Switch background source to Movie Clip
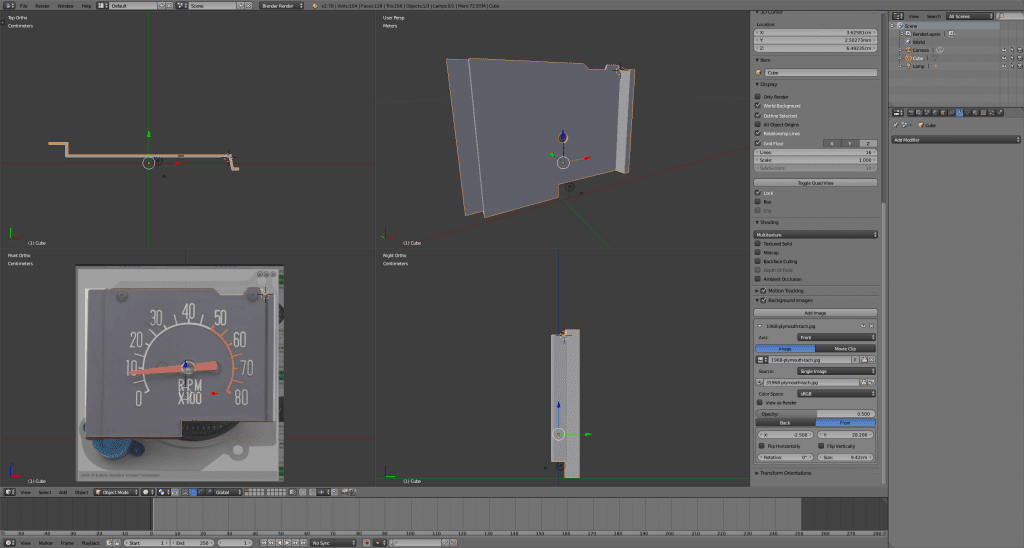 tap(845, 349)
